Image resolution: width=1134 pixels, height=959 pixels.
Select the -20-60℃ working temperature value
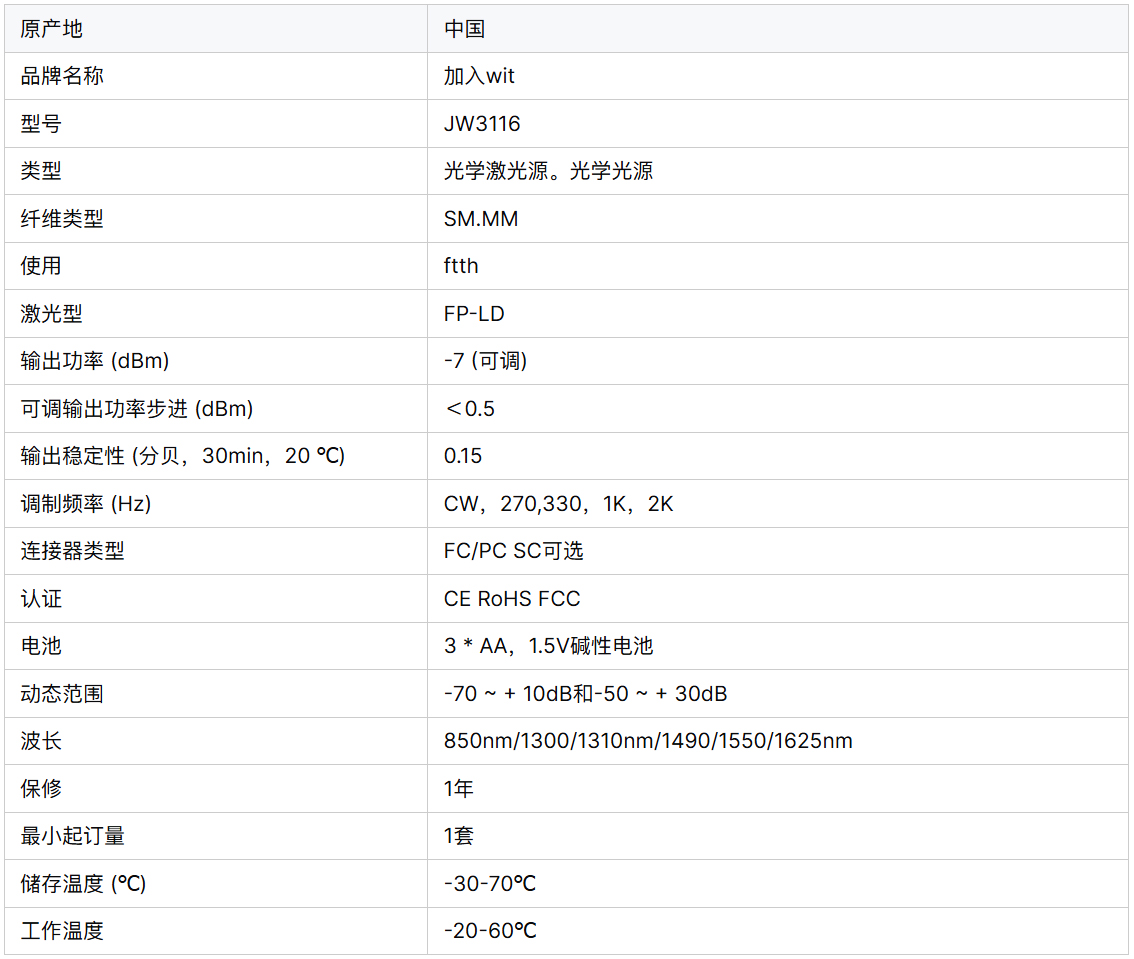(490, 931)
